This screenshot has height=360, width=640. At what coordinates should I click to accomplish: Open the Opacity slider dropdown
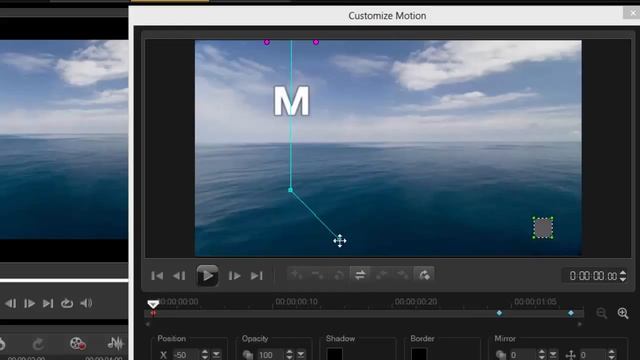(x=301, y=355)
